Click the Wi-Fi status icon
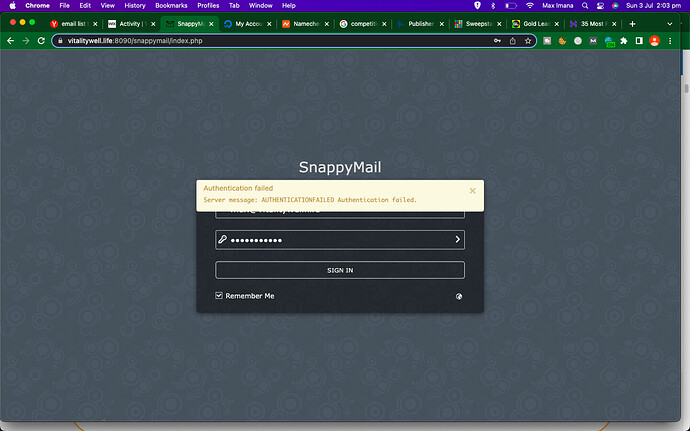The image size is (690, 431). [x=530, y=5]
